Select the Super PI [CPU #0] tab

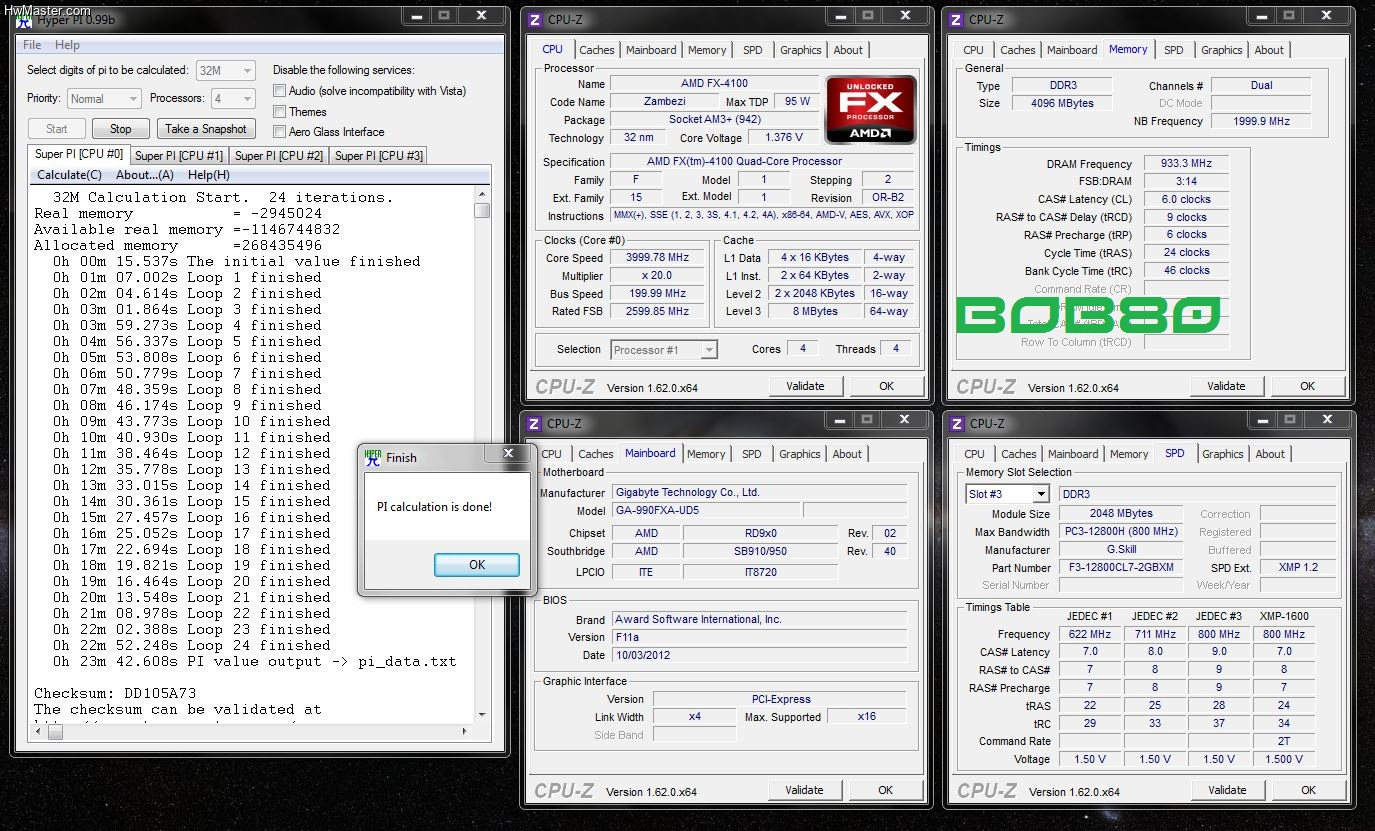(x=79, y=154)
